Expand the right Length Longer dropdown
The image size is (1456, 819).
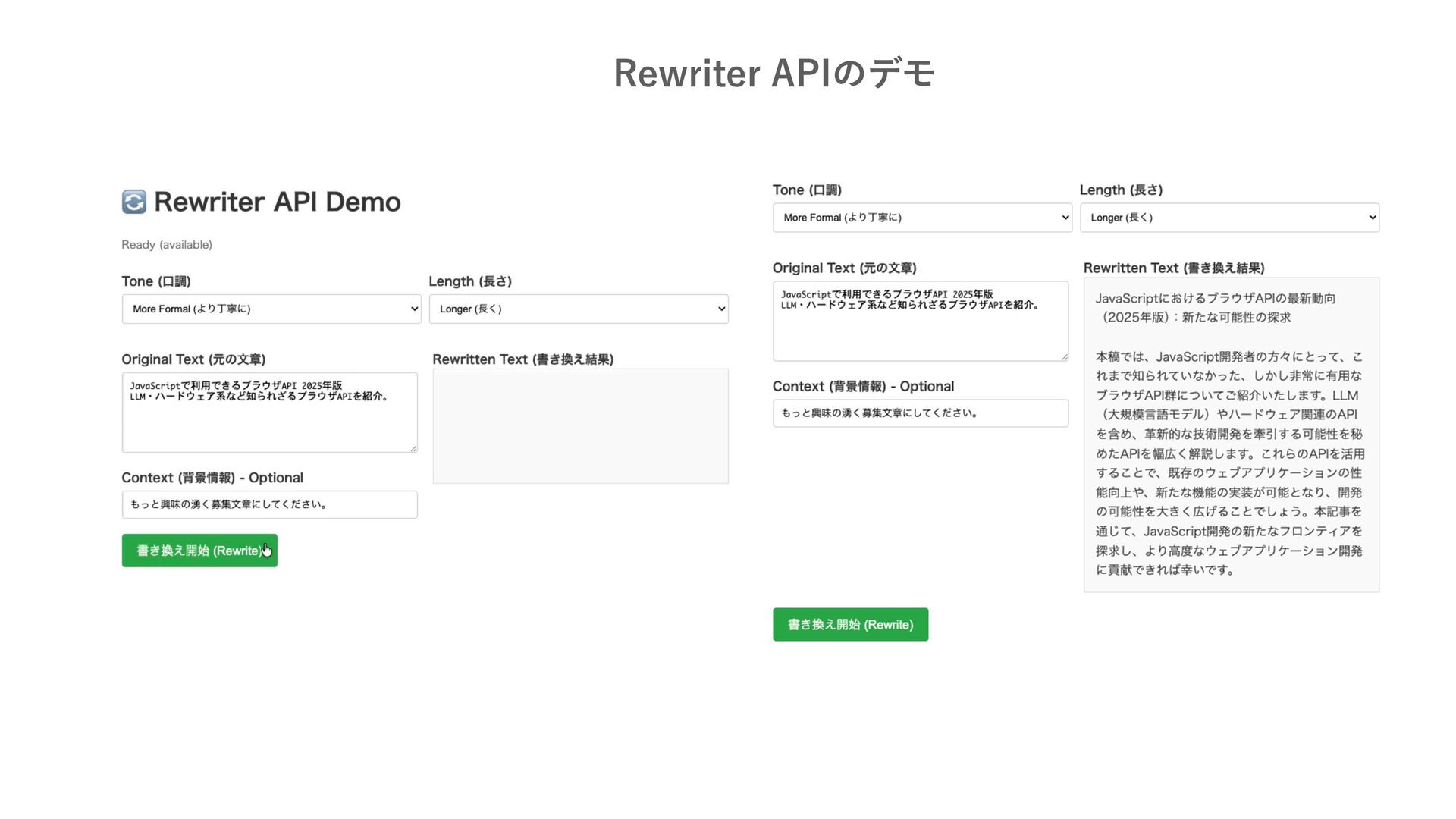[1228, 218]
